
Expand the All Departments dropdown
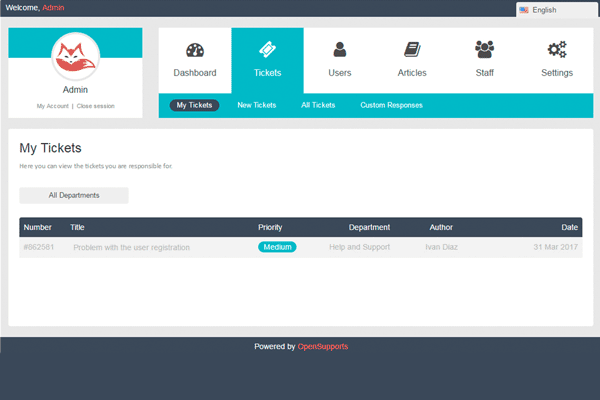[x=74, y=196]
